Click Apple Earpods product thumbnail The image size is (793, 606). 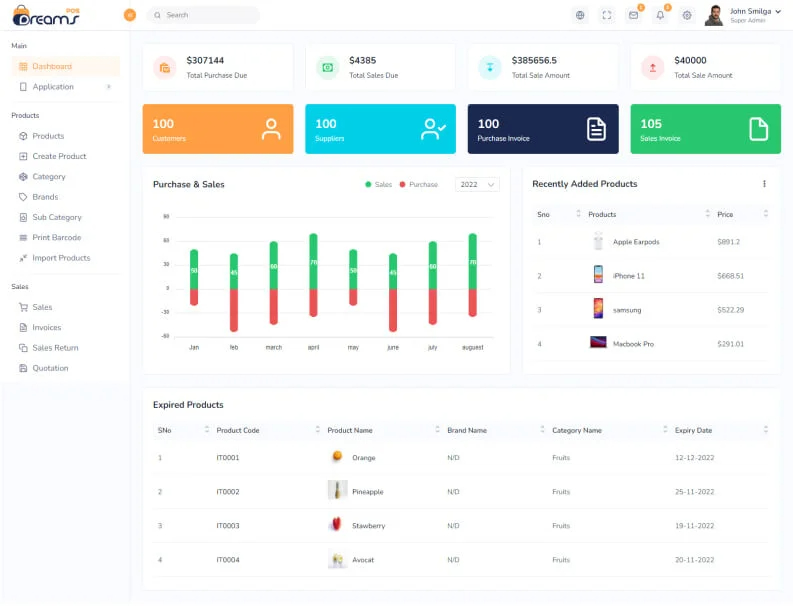[x=598, y=242]
